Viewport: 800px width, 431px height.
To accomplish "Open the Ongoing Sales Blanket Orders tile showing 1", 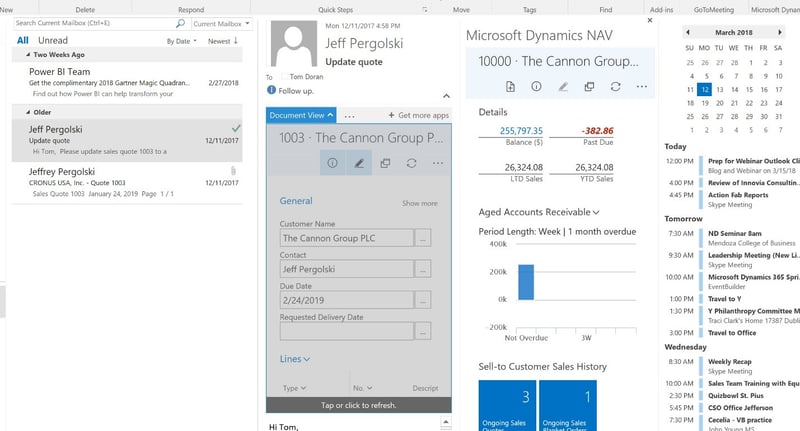I will 568,405.
